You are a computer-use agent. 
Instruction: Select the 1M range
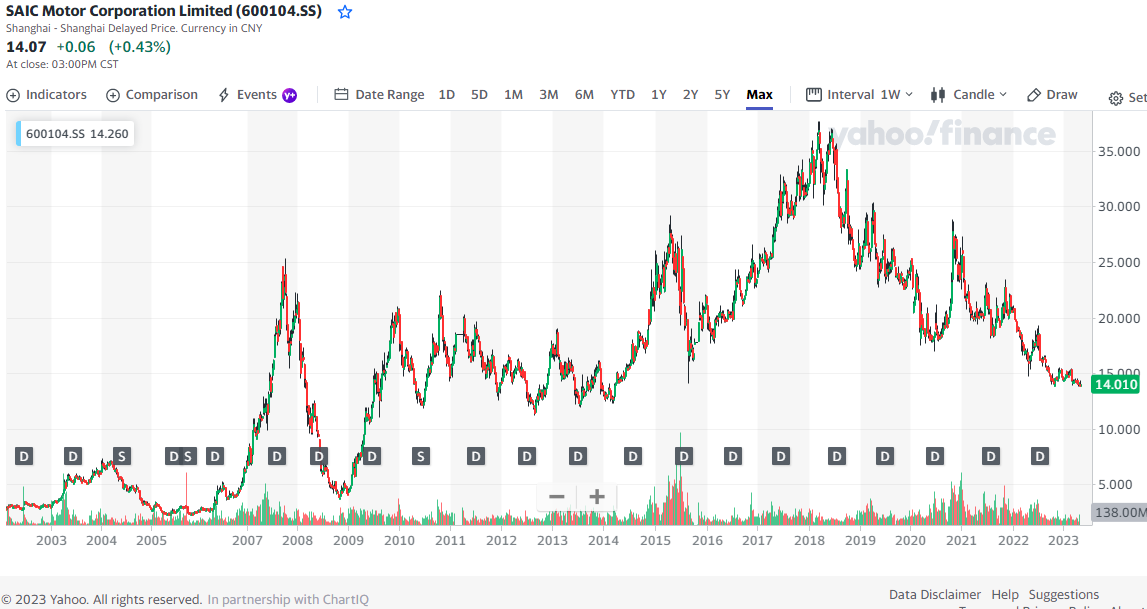tap(514, 94)
